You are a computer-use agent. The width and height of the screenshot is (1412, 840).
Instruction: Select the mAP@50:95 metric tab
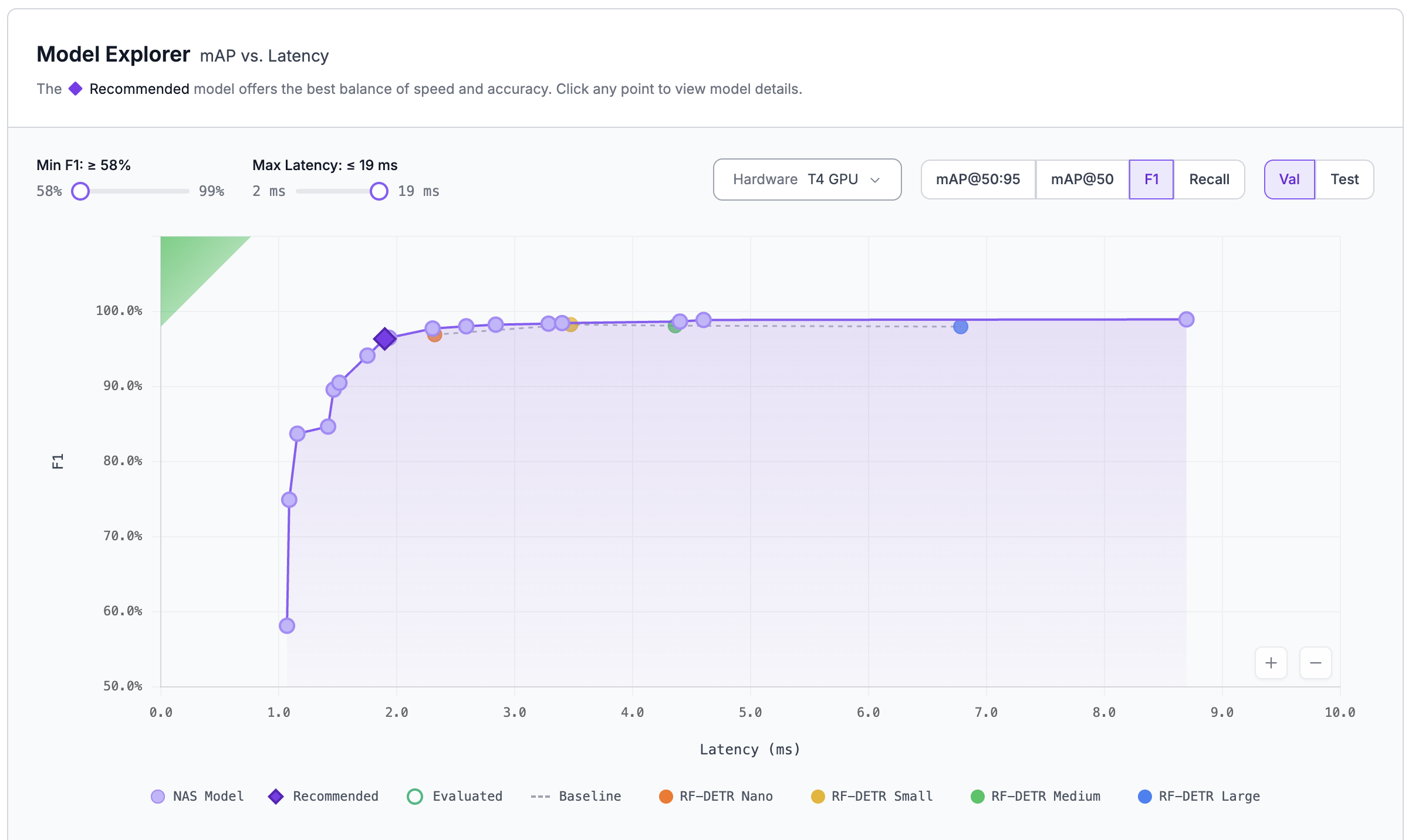coord(978,179)
